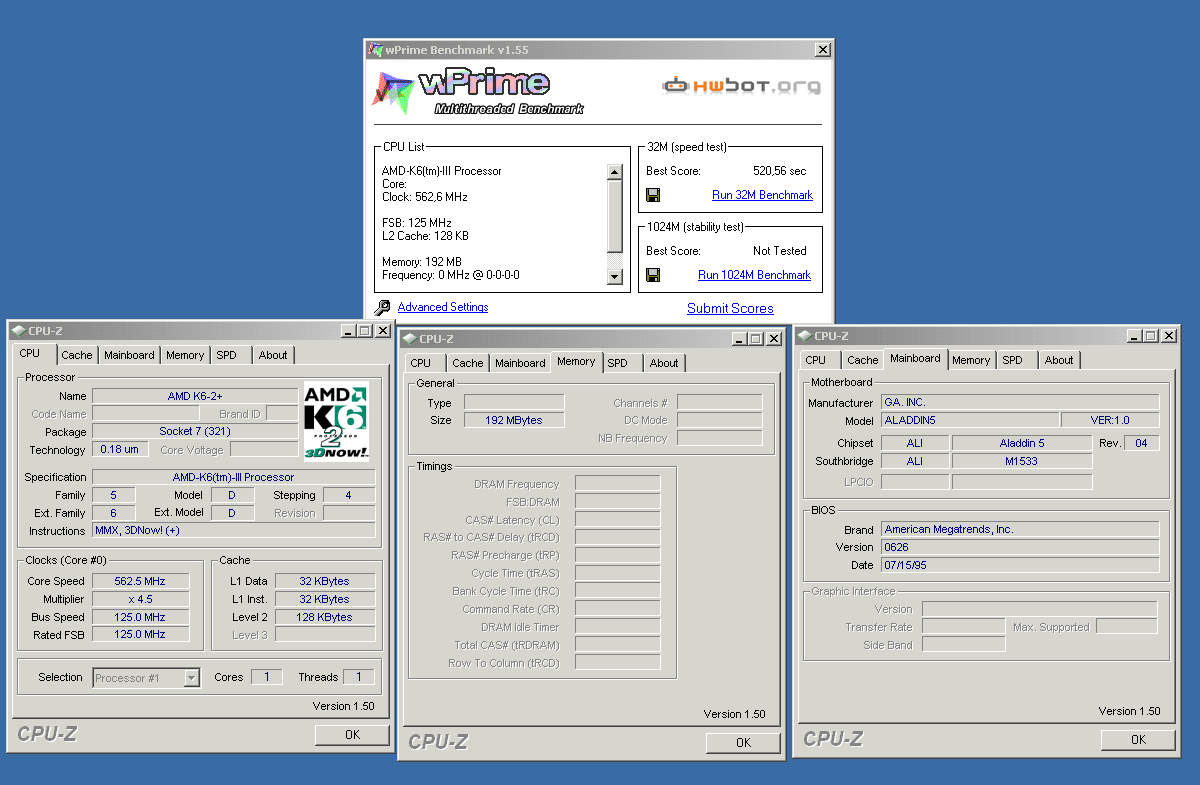The image size is (1200, 785).
Task: Click the wPrime logo graphic
Action: [479, 91]
